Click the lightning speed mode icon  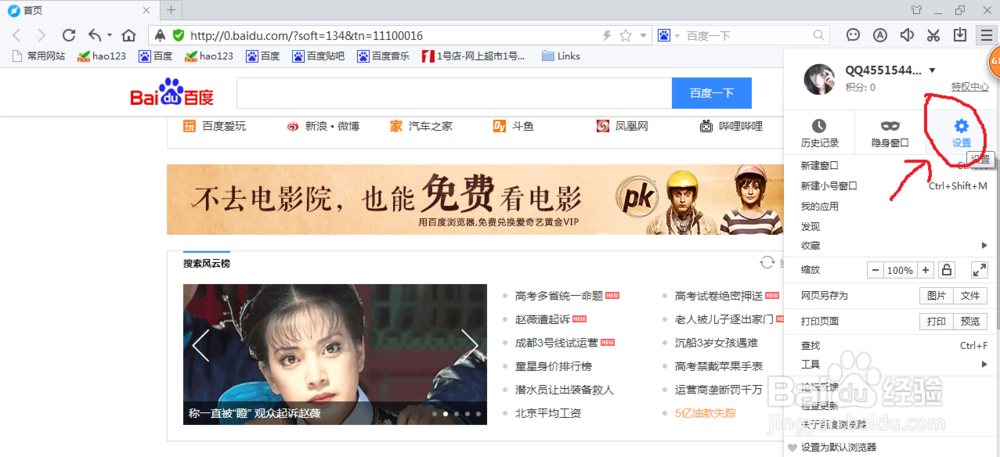pyautogui.click(x=607, y=36)
